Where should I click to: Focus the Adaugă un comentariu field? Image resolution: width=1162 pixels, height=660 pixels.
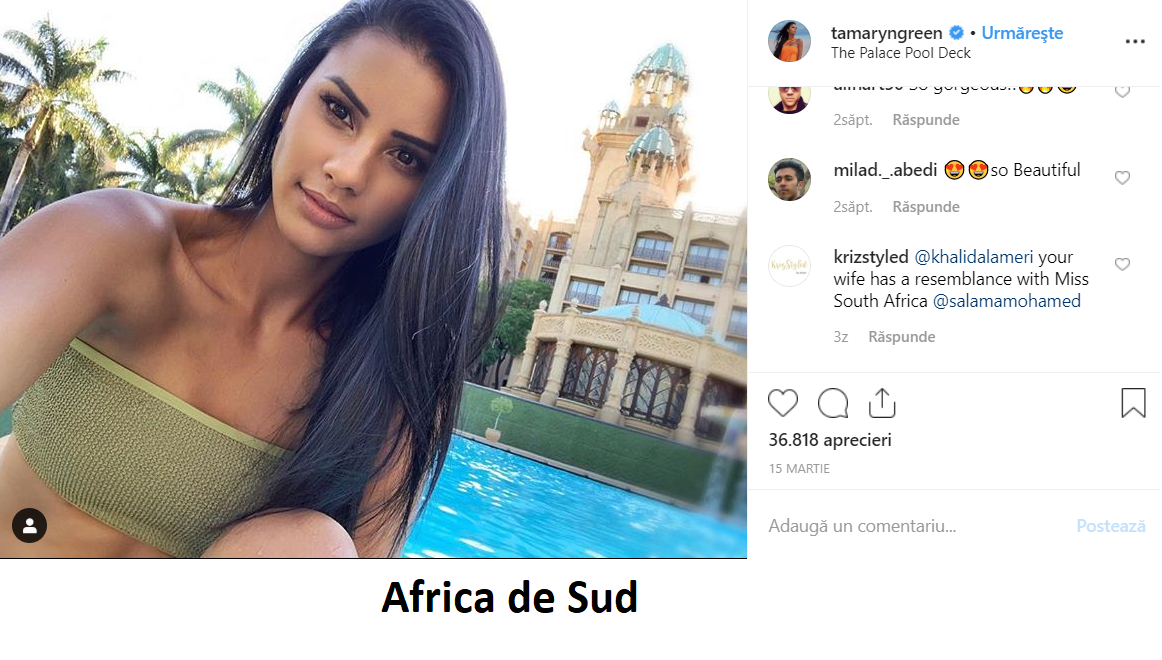917,526
